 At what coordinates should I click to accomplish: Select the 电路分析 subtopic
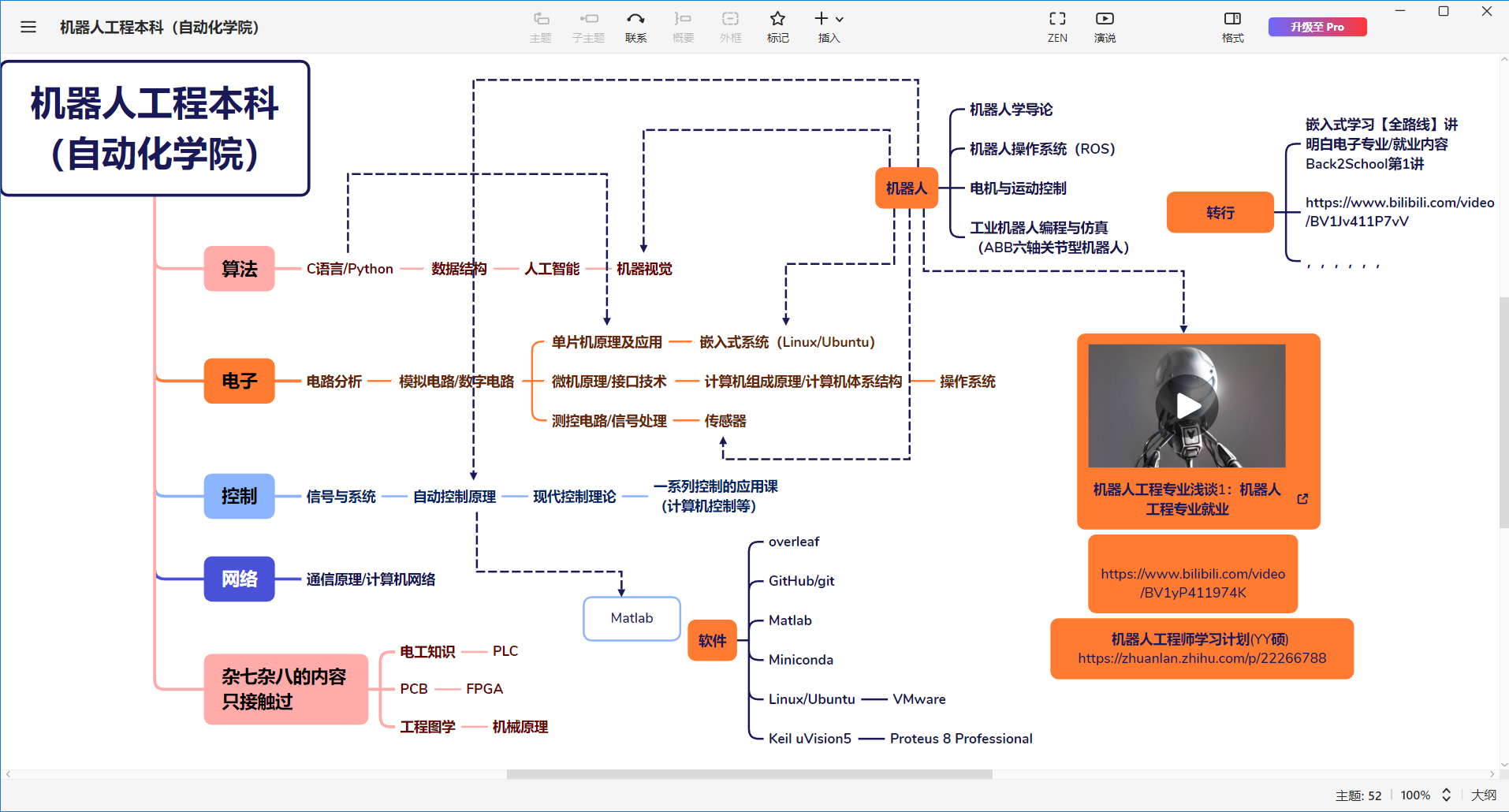[333, 382]
